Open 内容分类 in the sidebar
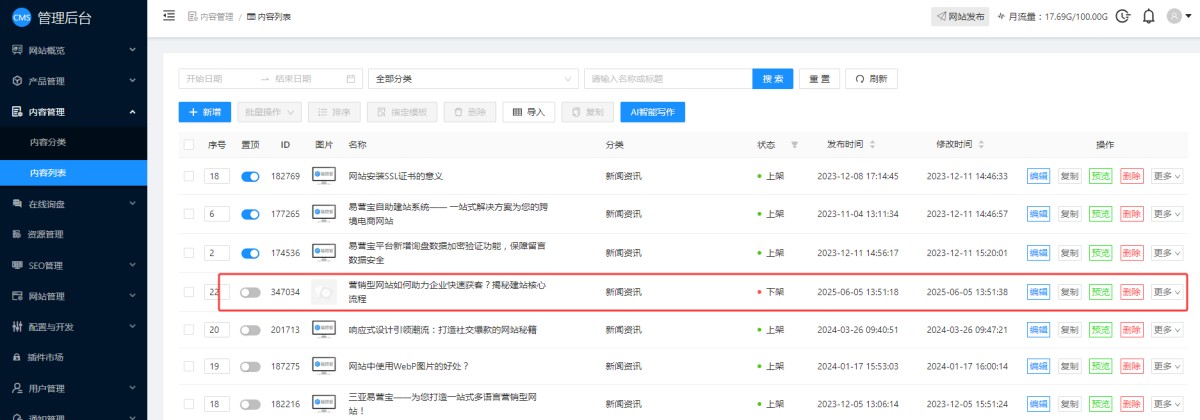The width and height of the screenshot is (1200, 420). click(48, 142)
